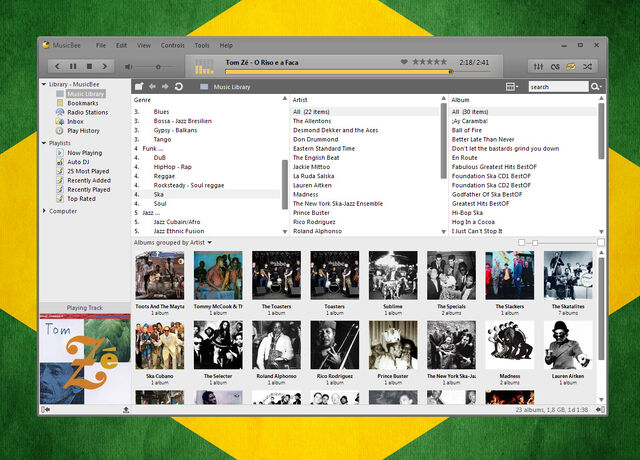Open the Now Playing playlist

84,153
